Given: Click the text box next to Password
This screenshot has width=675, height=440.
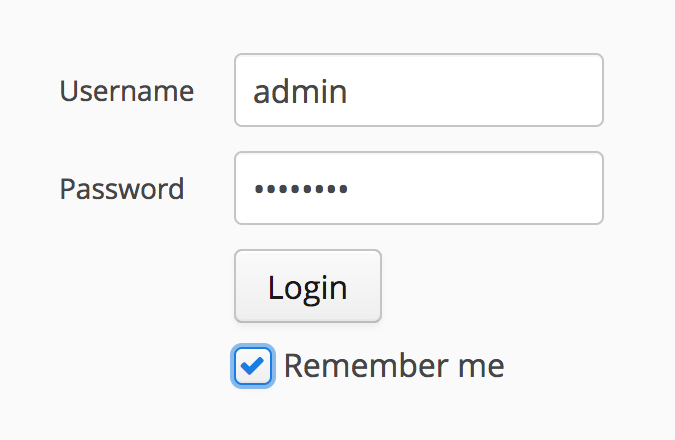Looking at the screenshot, I should (x=418, y=188).
